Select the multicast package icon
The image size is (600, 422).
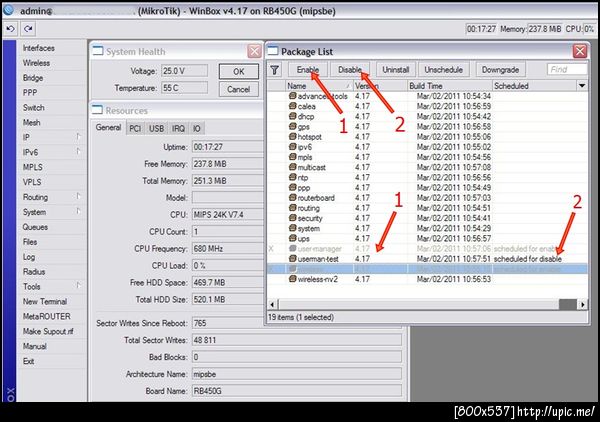292,167
